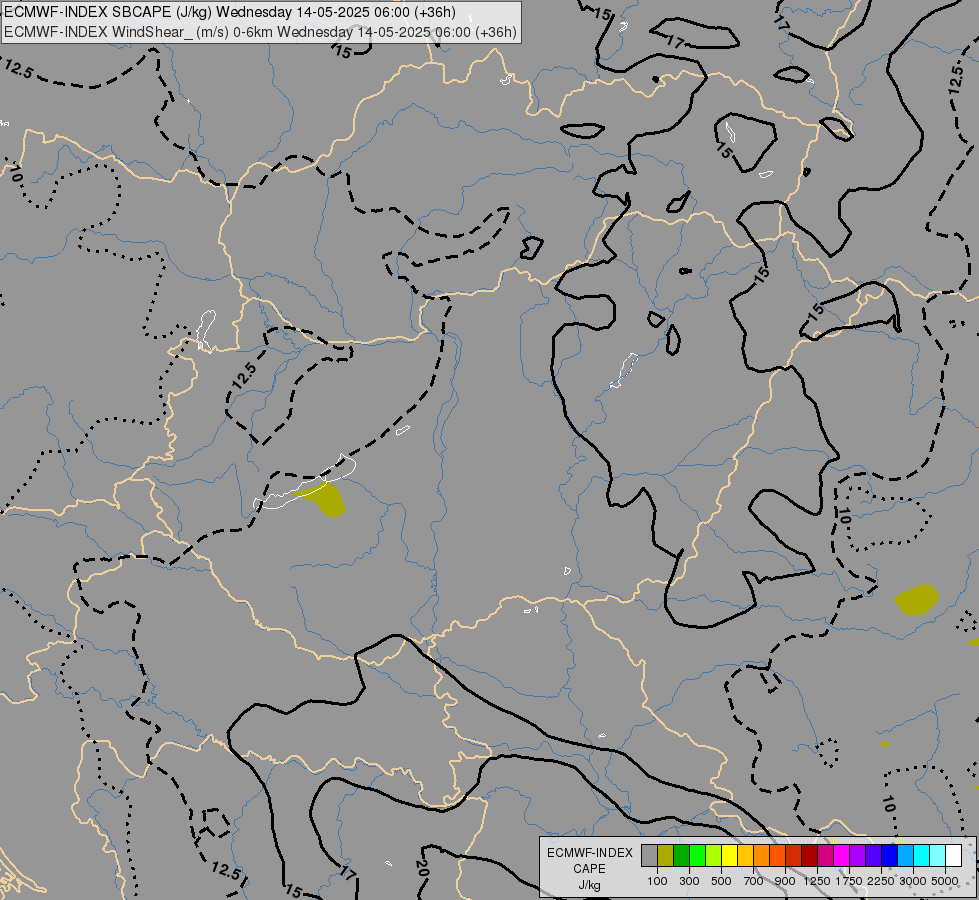Click the pure yellow legend swatch
This screenshot has width=979, height=900.
coord(729,855)
